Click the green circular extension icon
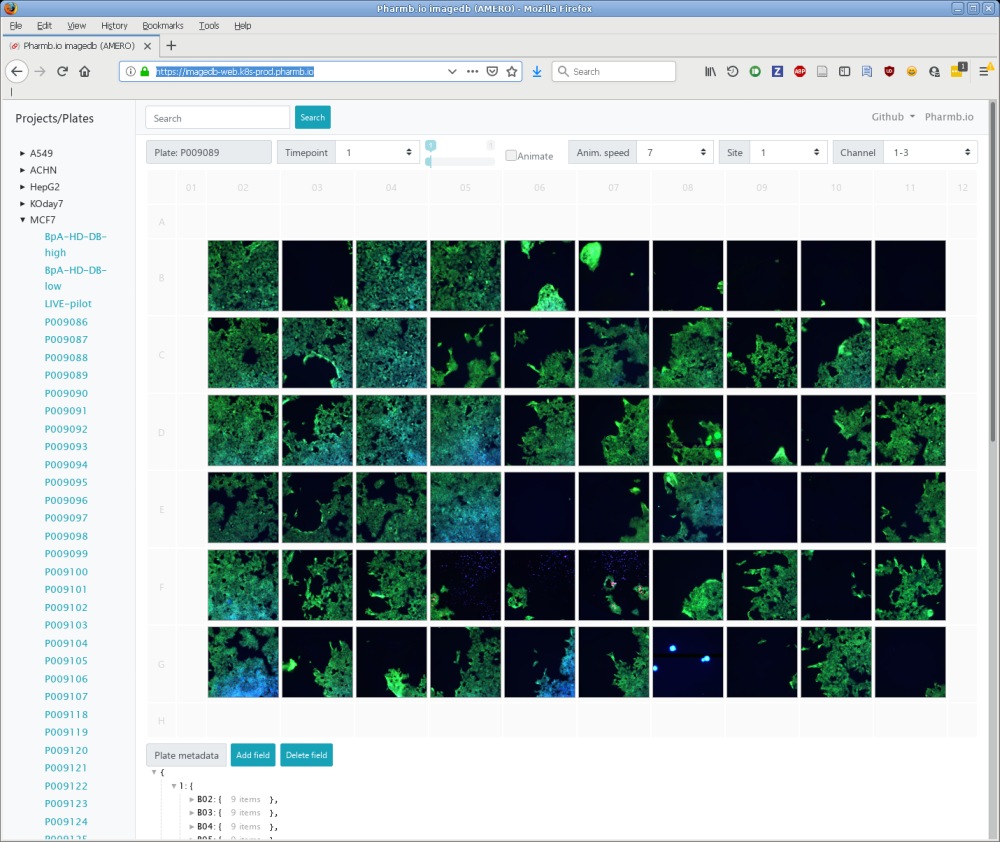The image size is (1000, 842). pyautogui.click(x=755, y=71)
